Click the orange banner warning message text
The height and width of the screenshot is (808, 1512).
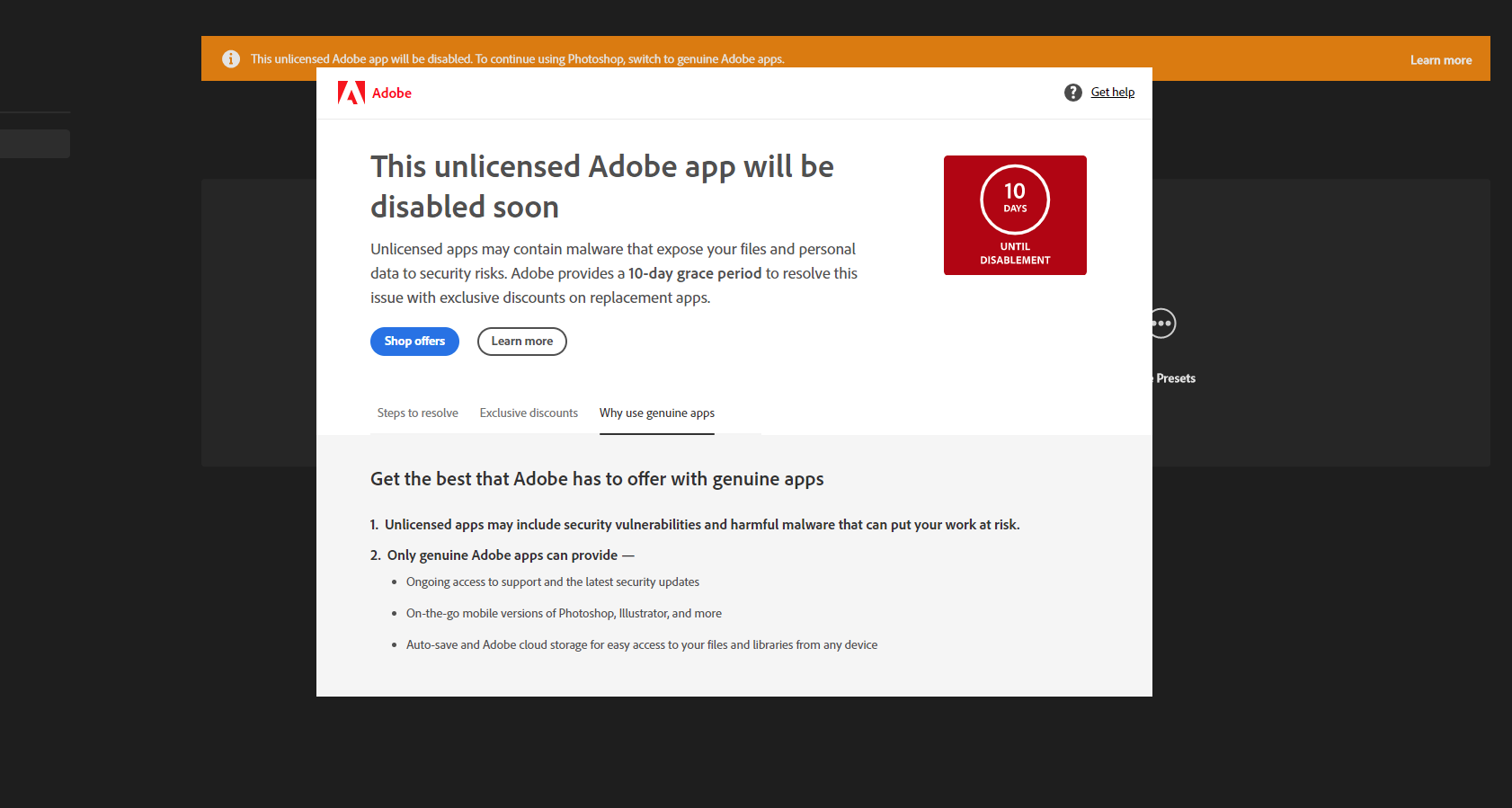pos(518,59)
